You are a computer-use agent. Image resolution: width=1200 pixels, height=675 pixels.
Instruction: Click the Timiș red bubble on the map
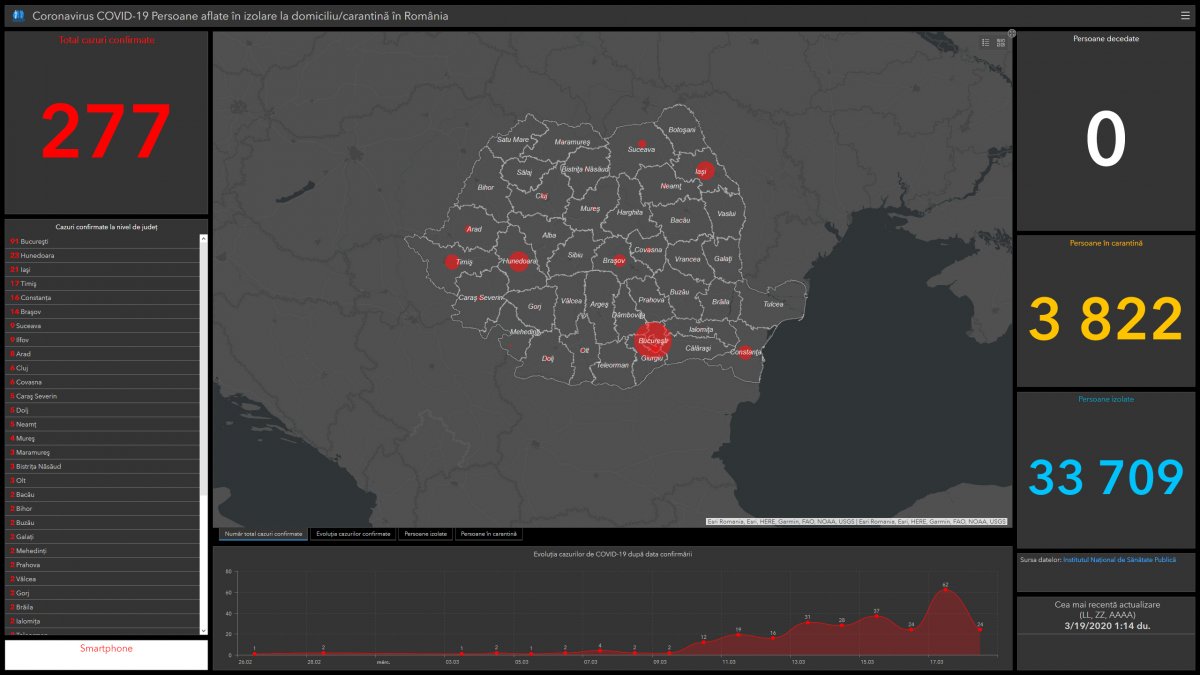(452, 262)
